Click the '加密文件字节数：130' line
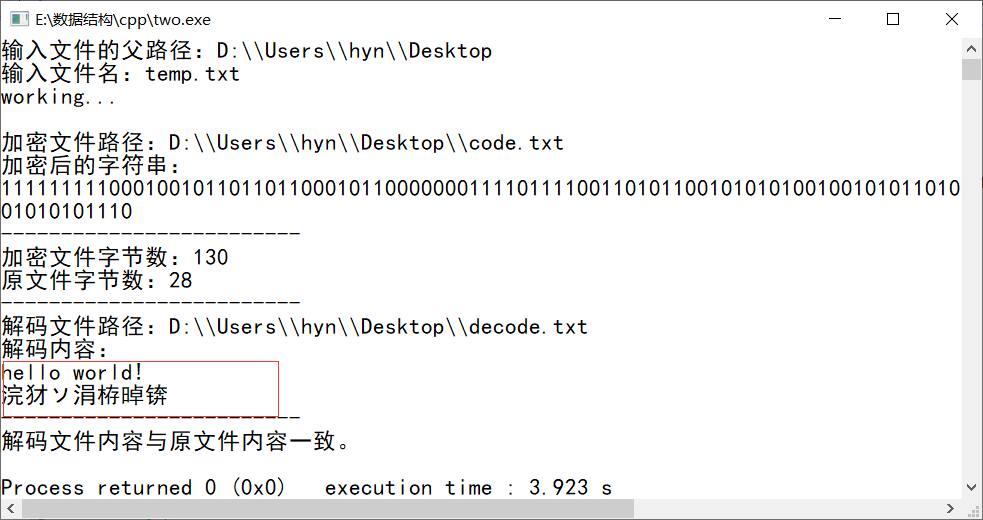This screenshot has height=520, width=983. coord(115,258)
